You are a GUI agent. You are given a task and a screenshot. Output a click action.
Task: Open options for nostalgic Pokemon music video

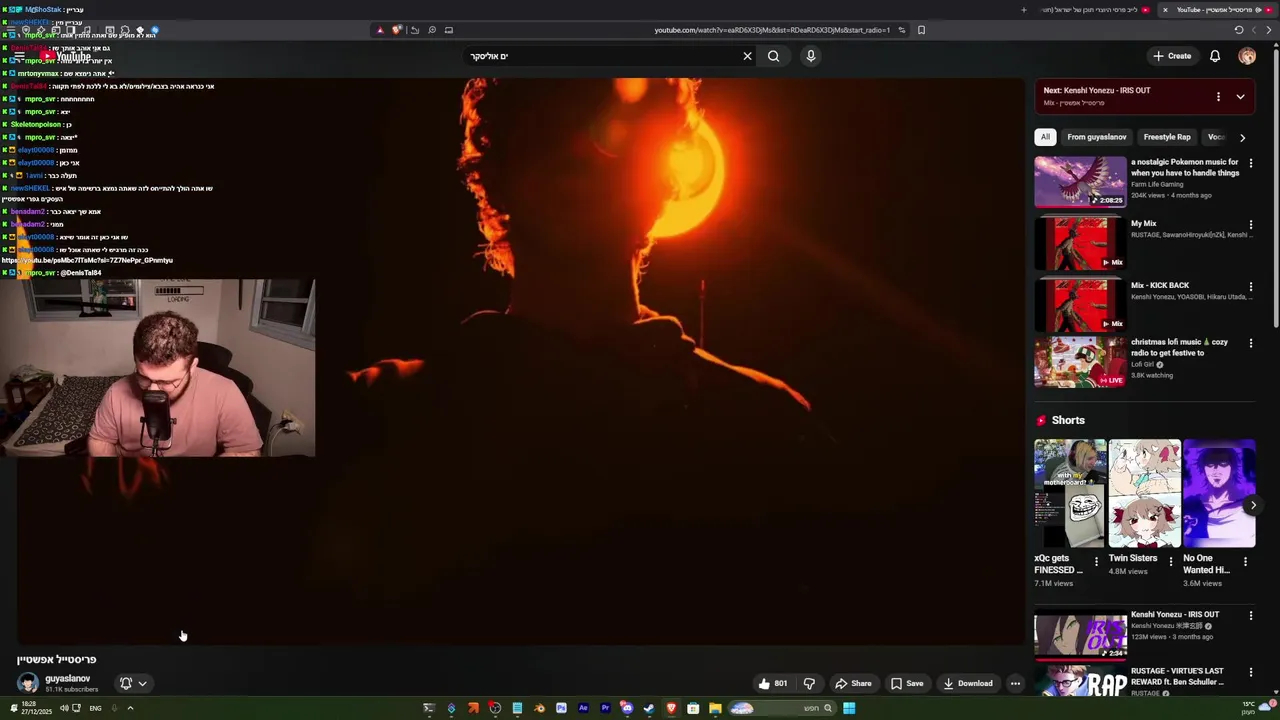(1250, 163)
